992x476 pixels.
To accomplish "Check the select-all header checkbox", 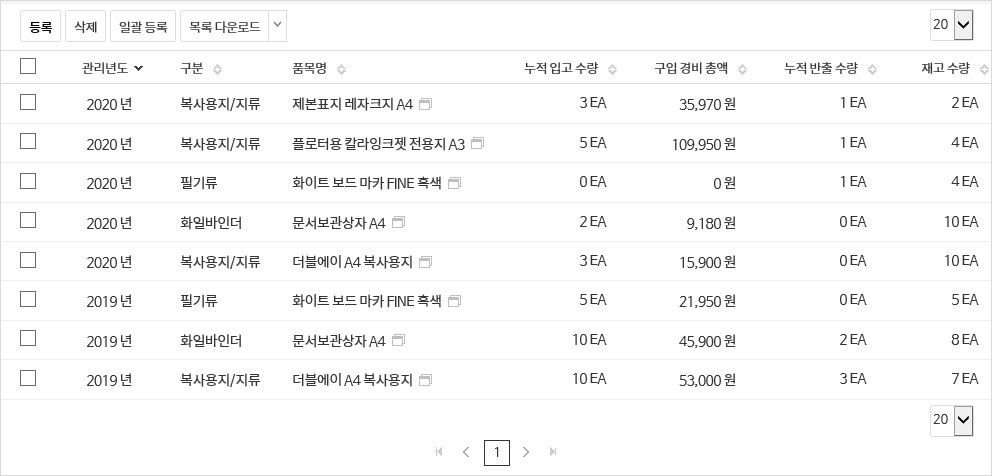I will [28, 66].
